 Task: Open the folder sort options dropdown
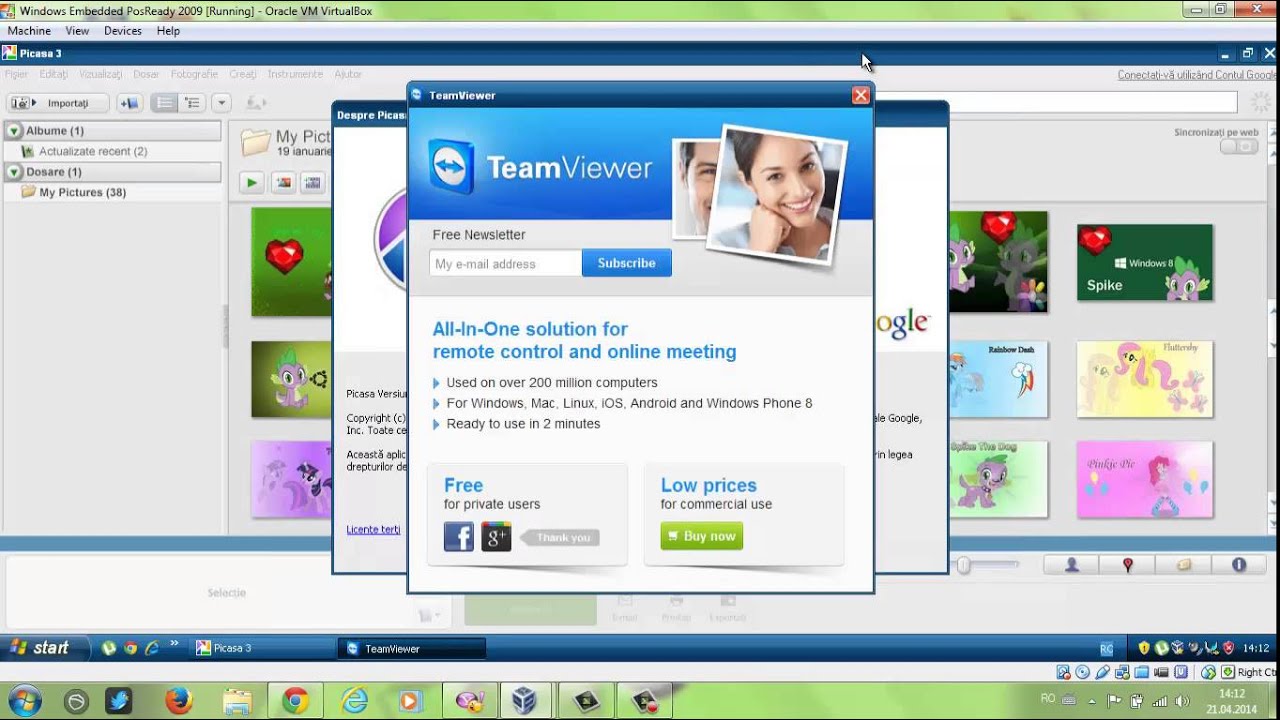click(x=222, y=103)
